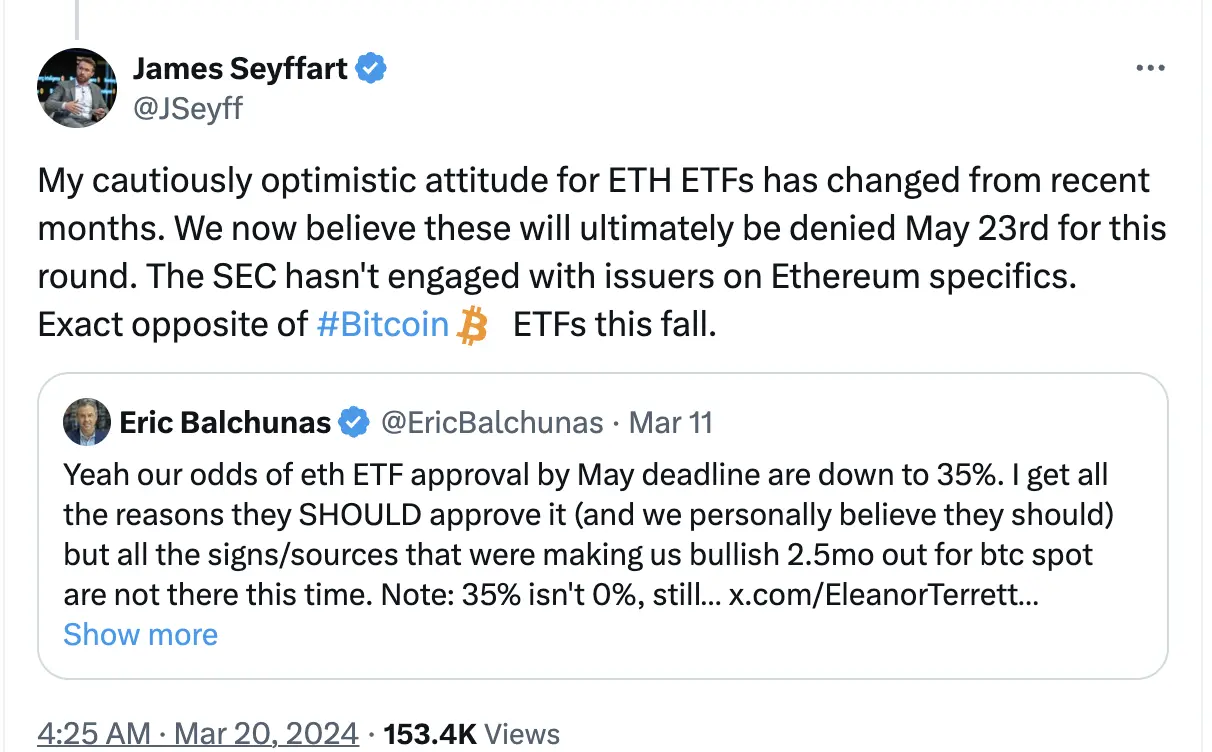Click the 153.4K views count
The width and height of the screenshot is (1212, 752).
(425, 733)
